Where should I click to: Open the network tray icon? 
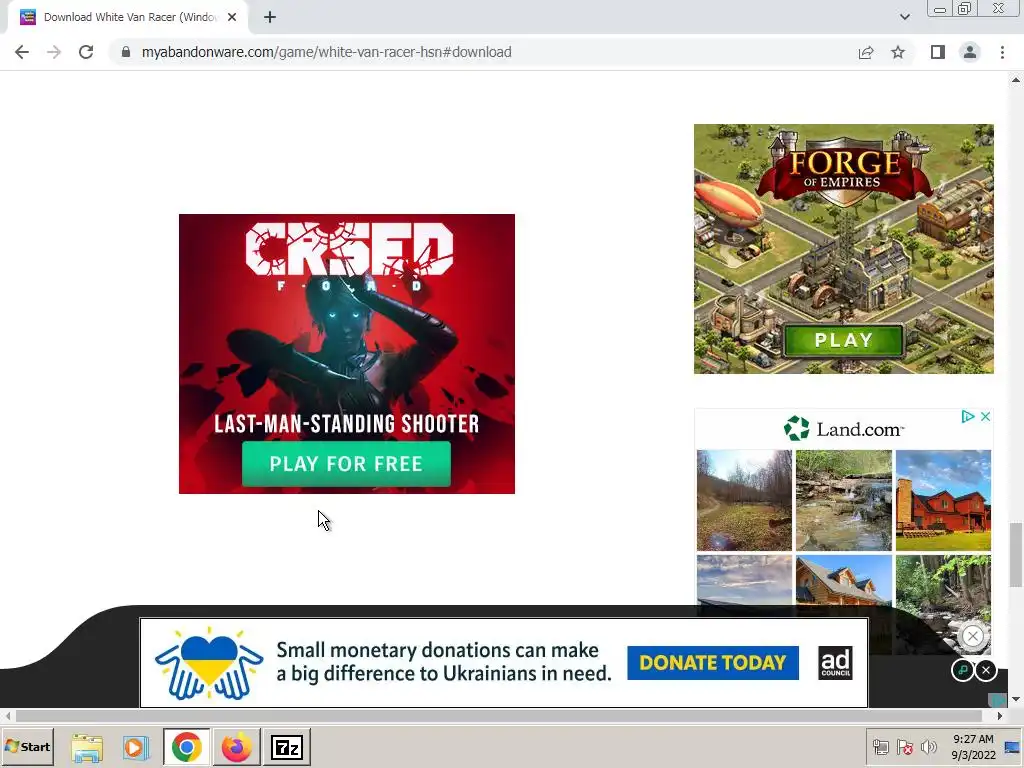pyautogui.click(x=881, y=747)
